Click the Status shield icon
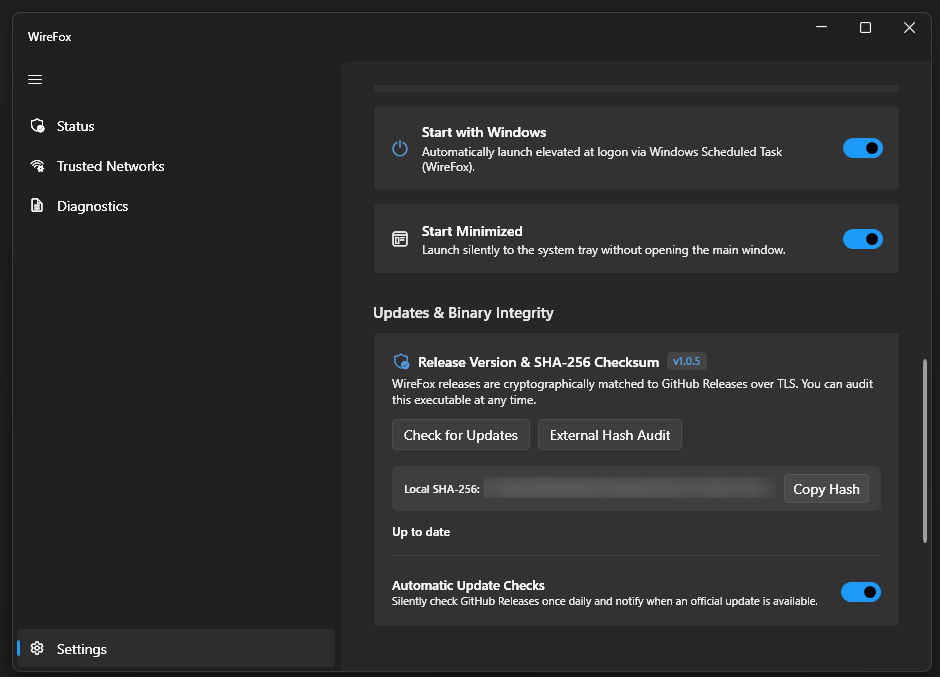Screen dimensions: 940x681 (x=37, y=126)
